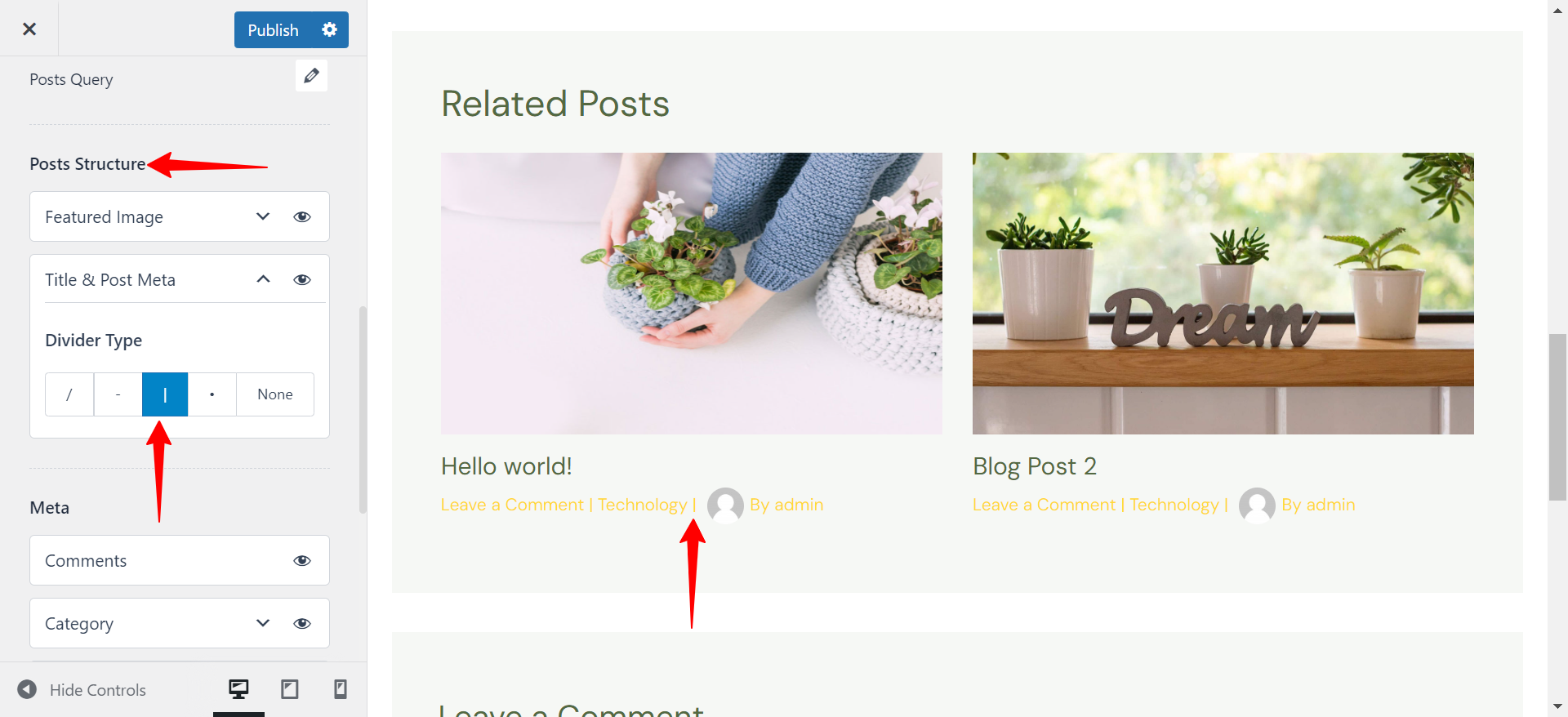The height and width of the screenshot is (717, 1568).
Task: Open publish settings gear icon
Action: (330, 29)
